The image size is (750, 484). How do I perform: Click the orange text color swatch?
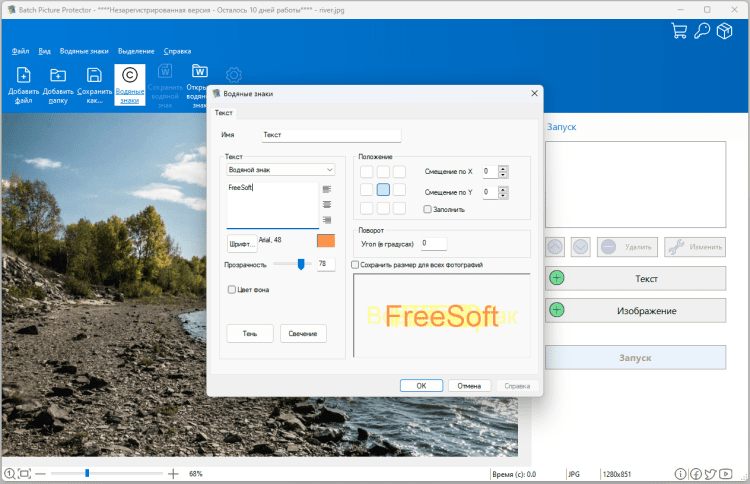pyautogui.click(x=326, y=241)
